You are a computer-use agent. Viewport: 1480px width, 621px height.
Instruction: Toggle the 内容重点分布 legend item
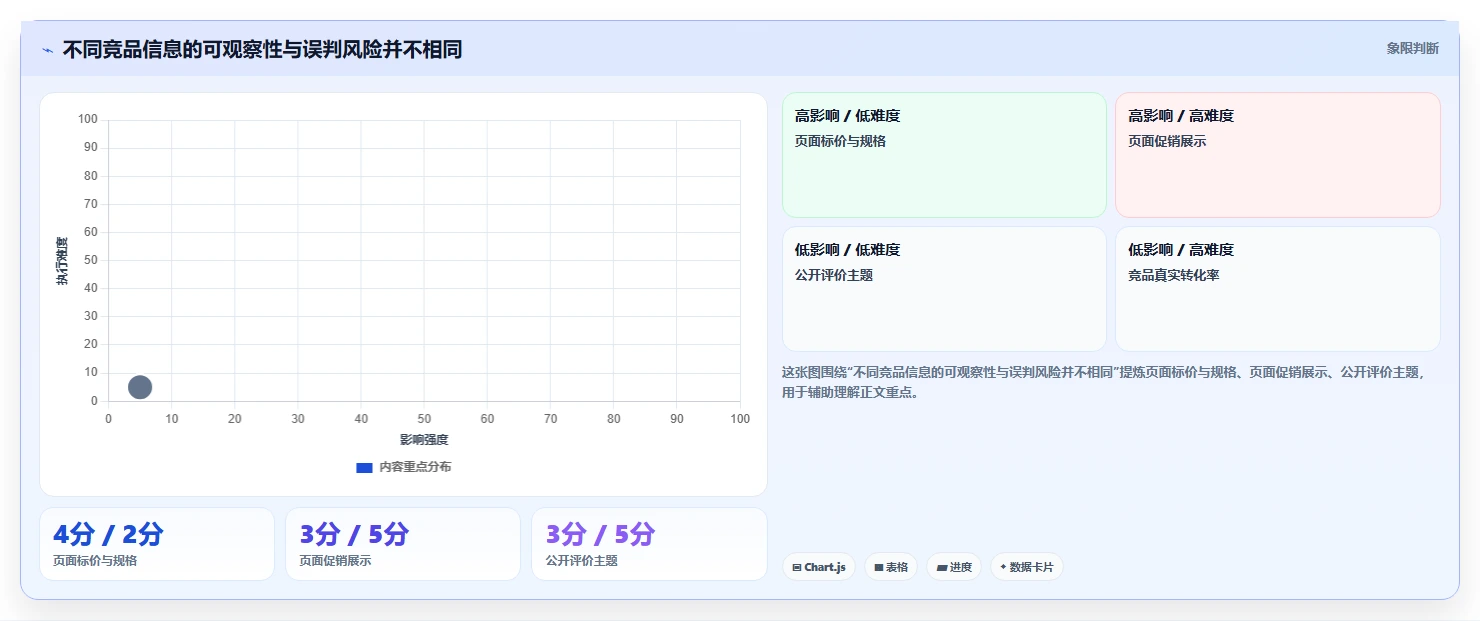[404, 467]
